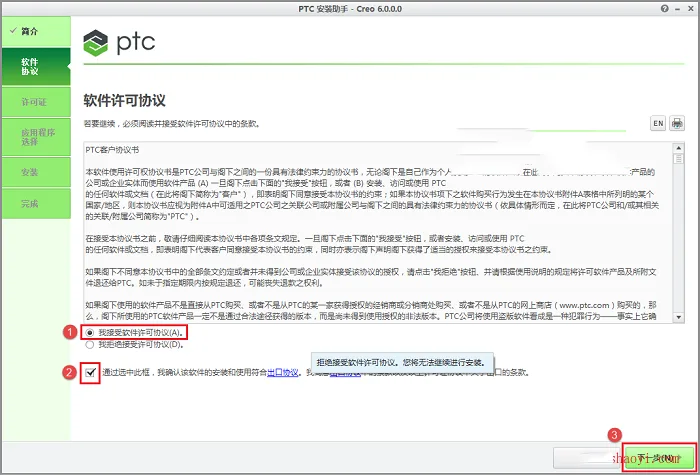Open the 完成 step in sidebar
Viewport: 700px width, 475px height.
(x=36, y=204)
